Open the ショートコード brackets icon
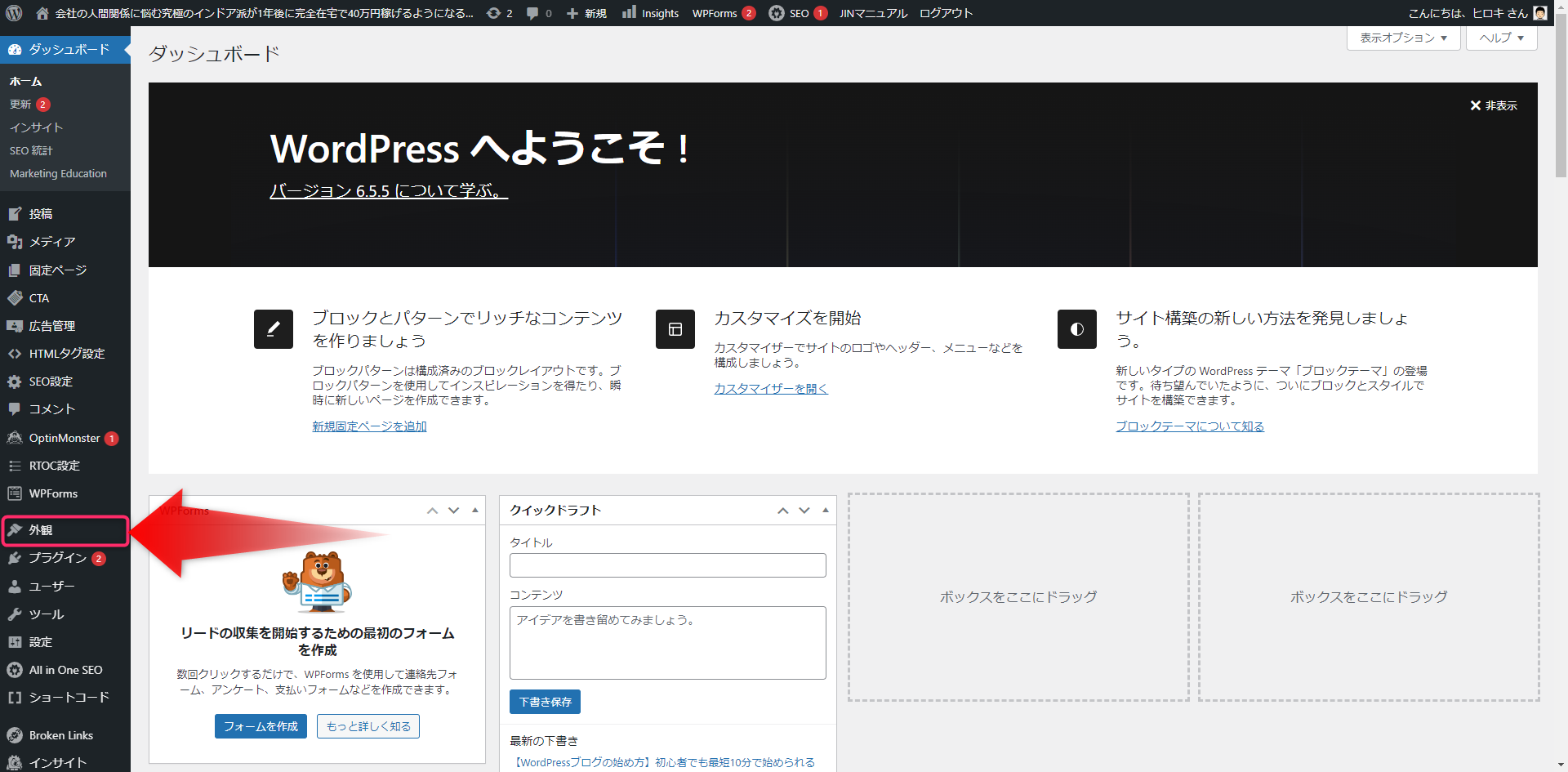Screen dimensions: 1568x772 [15, 698]
